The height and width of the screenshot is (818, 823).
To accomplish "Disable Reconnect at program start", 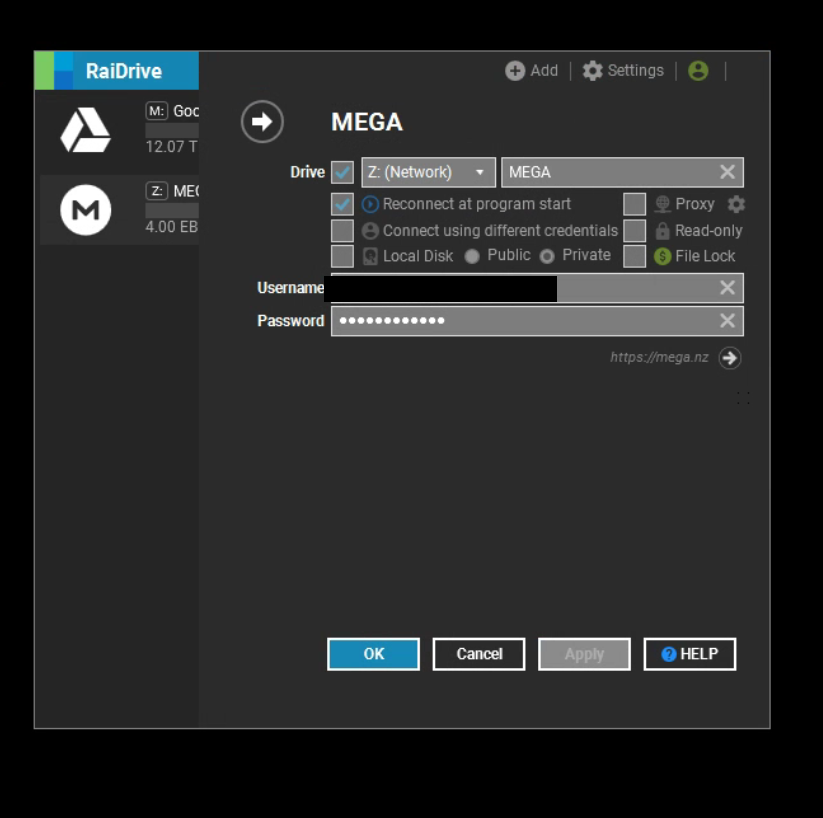I will [x=342, y=204].
